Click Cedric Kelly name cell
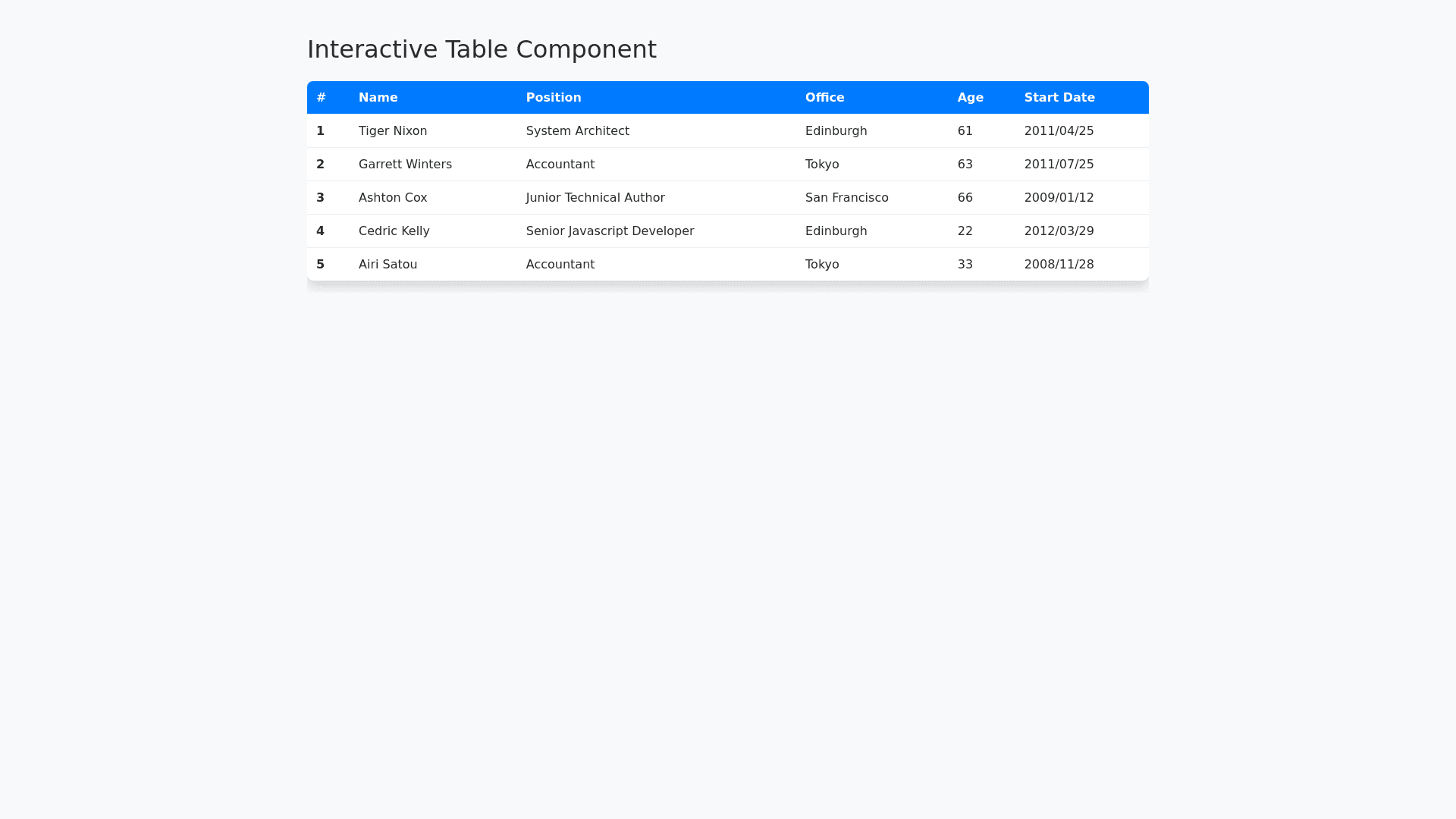The image size is (1456, 819). click(394, 231)
